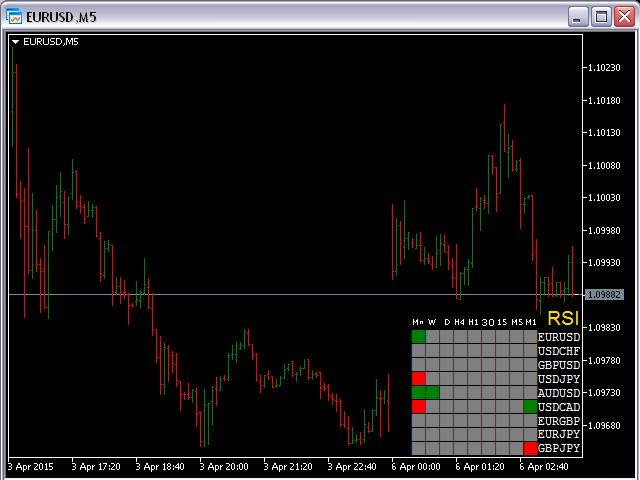Click the 1.09930 price scale label

pos(604,262)
